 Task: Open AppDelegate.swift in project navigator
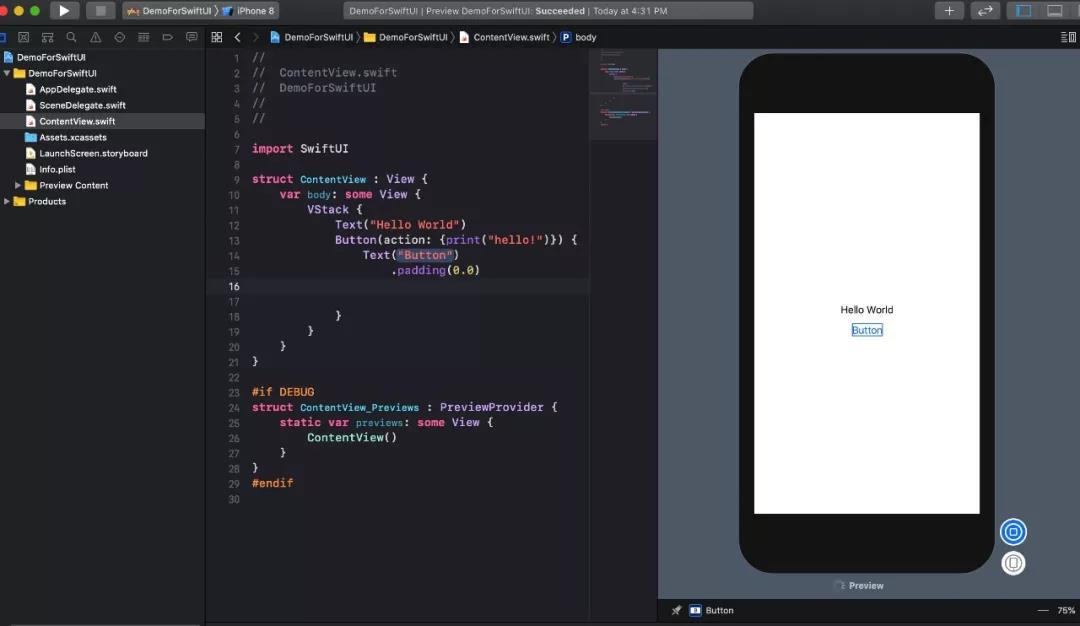[77, 89]
